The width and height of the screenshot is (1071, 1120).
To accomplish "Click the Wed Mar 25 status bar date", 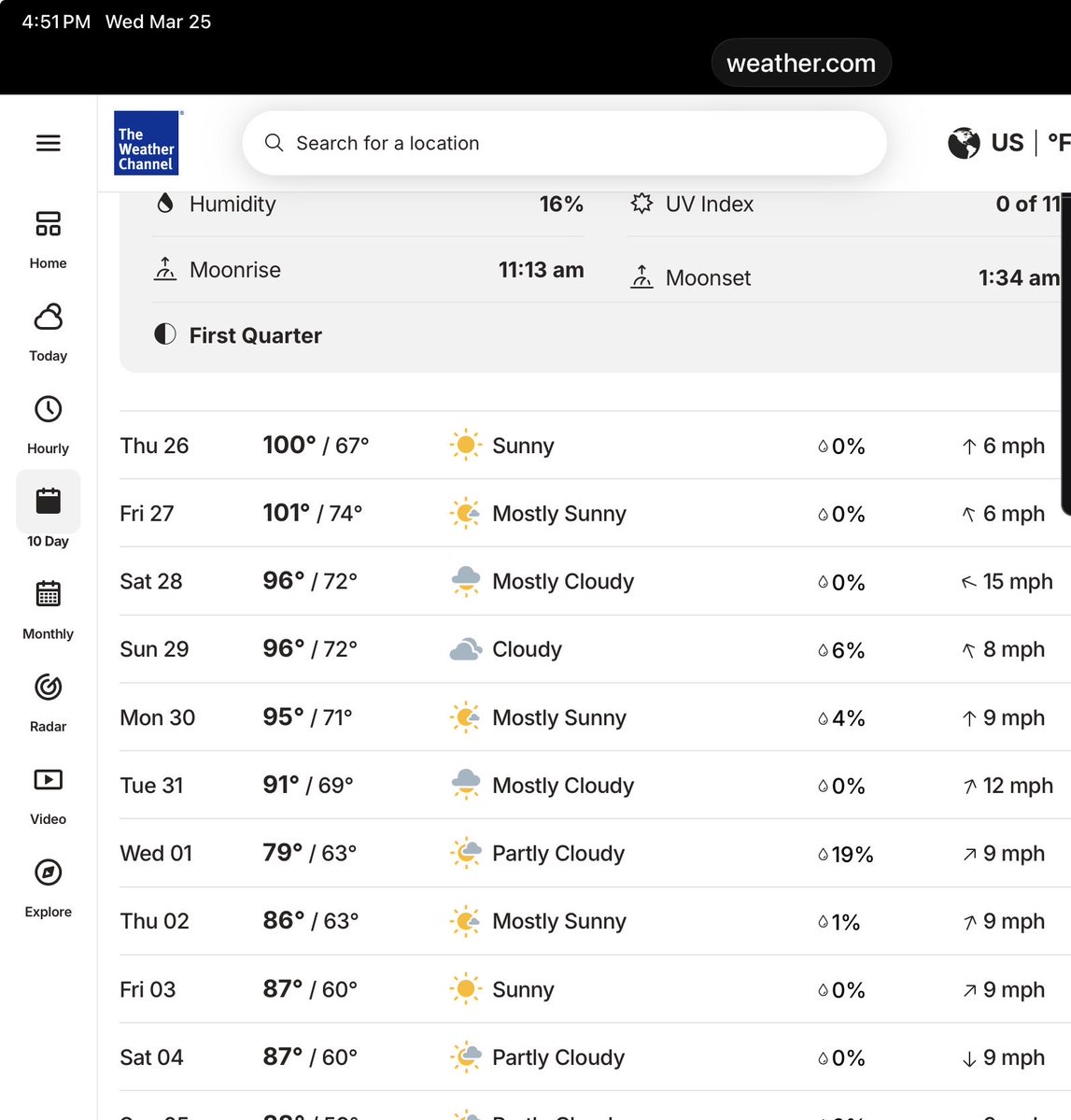I will [x=159, y=21].
